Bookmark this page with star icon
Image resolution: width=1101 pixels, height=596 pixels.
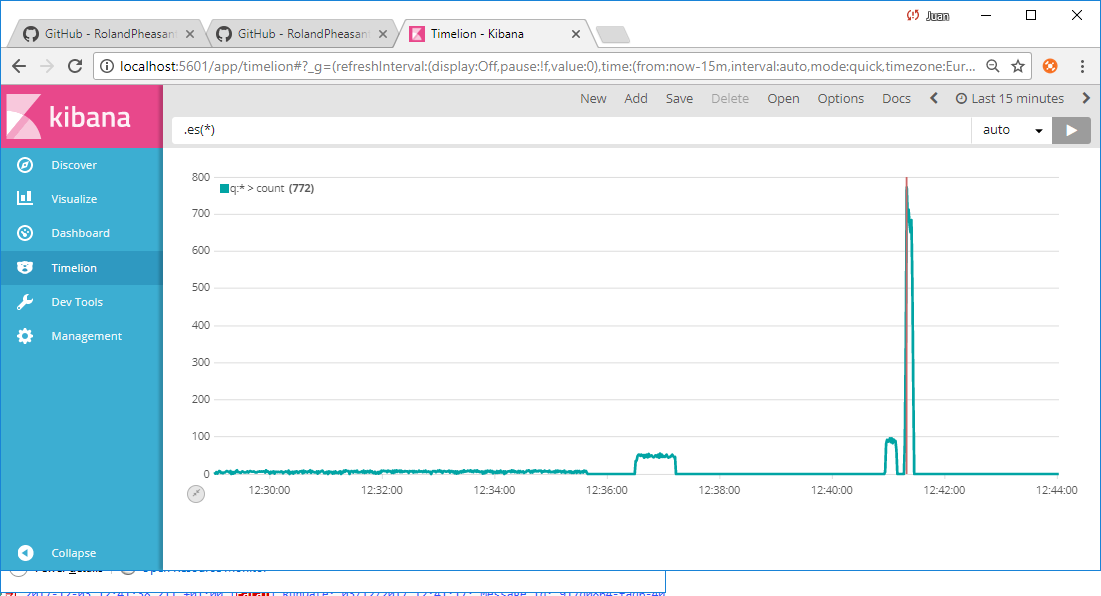pyautogui.click(x=1017, y=66)
